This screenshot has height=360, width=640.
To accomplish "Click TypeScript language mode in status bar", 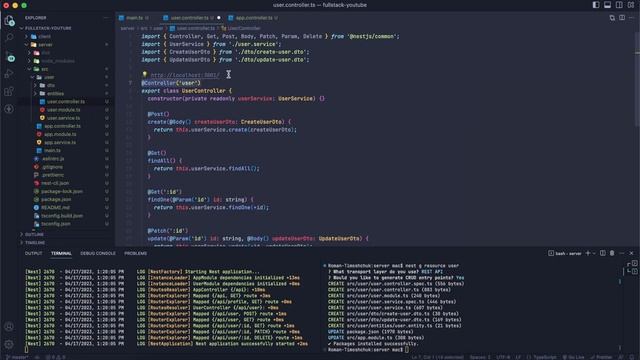I will tap(544, 357).
